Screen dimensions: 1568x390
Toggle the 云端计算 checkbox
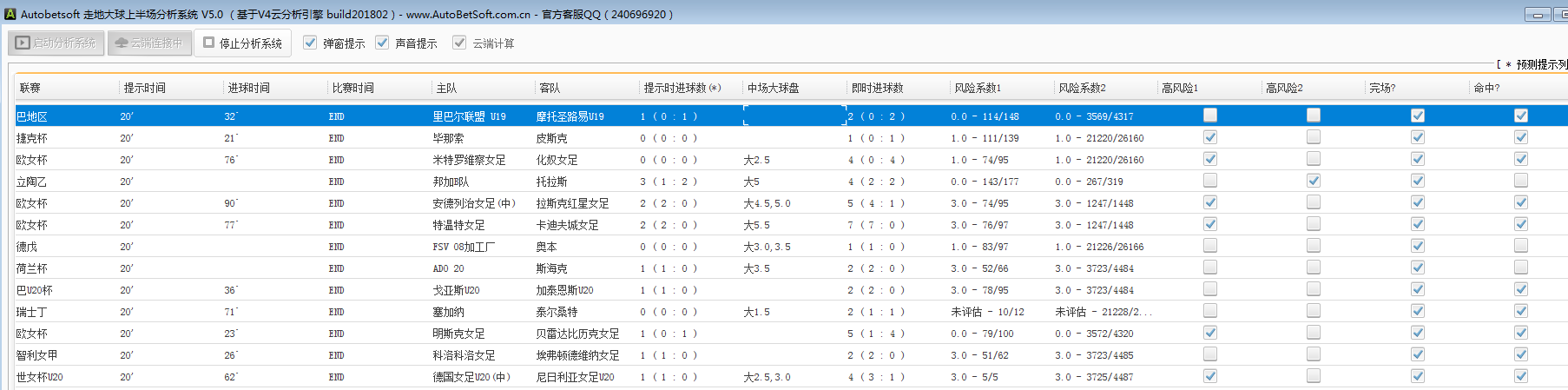[x=459, y=43]
